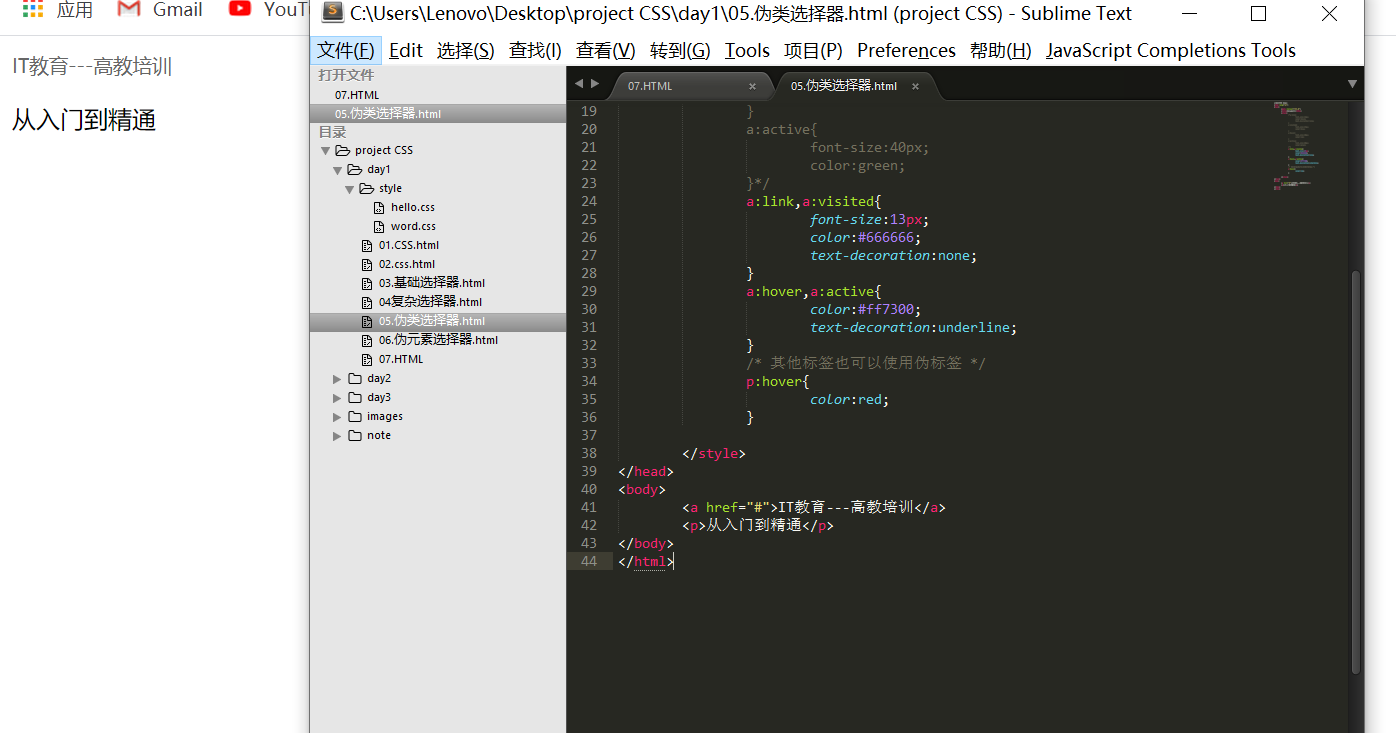Click the 03.基础选择器.html file icon
Screen dimensions: 1396x733
(x=367, y=284)
